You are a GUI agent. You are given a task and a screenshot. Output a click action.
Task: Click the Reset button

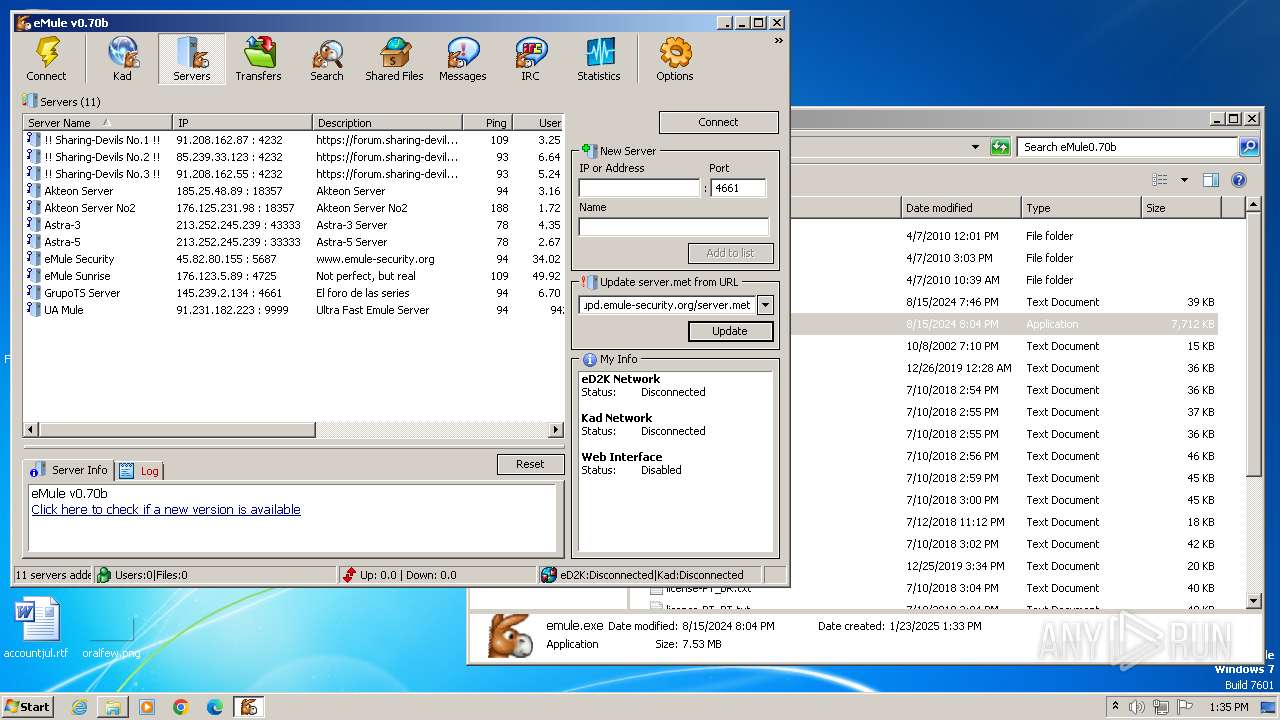coord(530,464)
